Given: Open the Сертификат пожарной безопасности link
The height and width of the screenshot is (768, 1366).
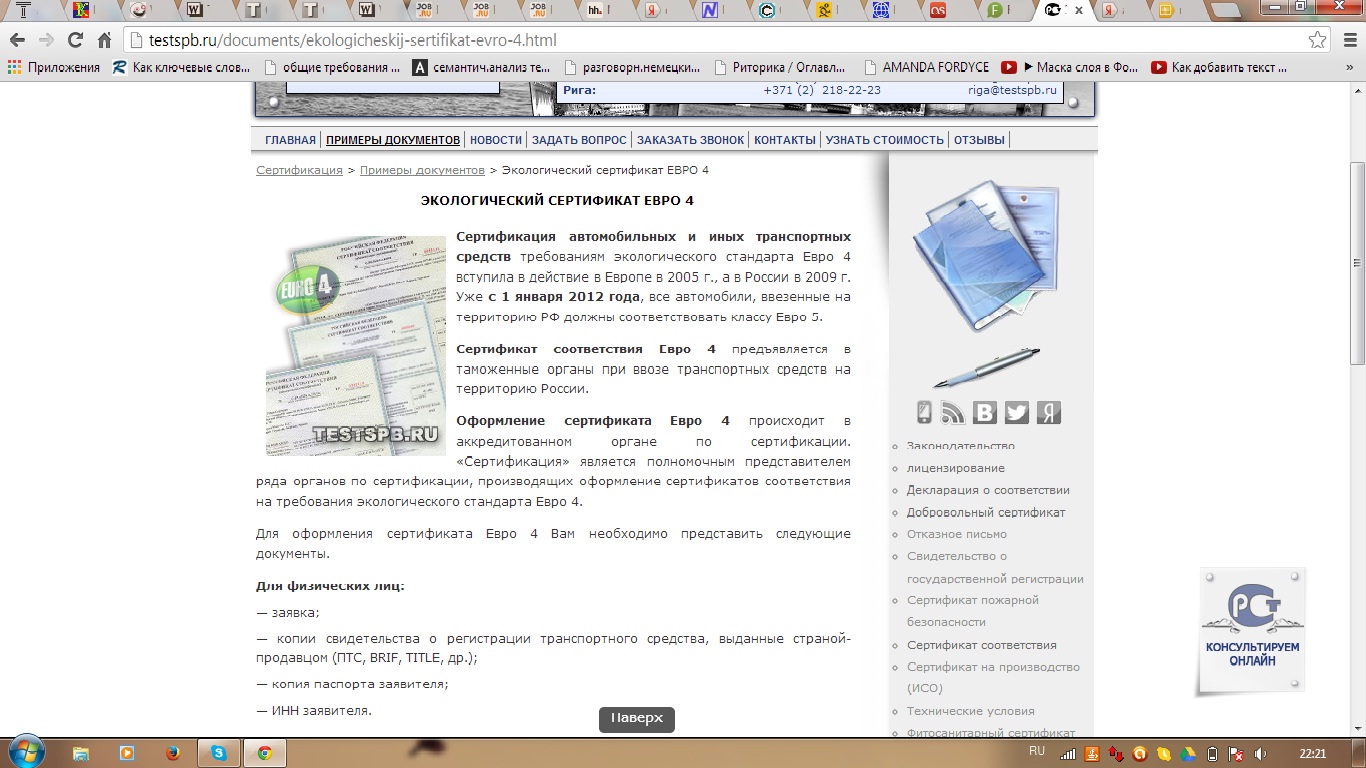Looking at the screenshot, I should [x=973, y=610].
